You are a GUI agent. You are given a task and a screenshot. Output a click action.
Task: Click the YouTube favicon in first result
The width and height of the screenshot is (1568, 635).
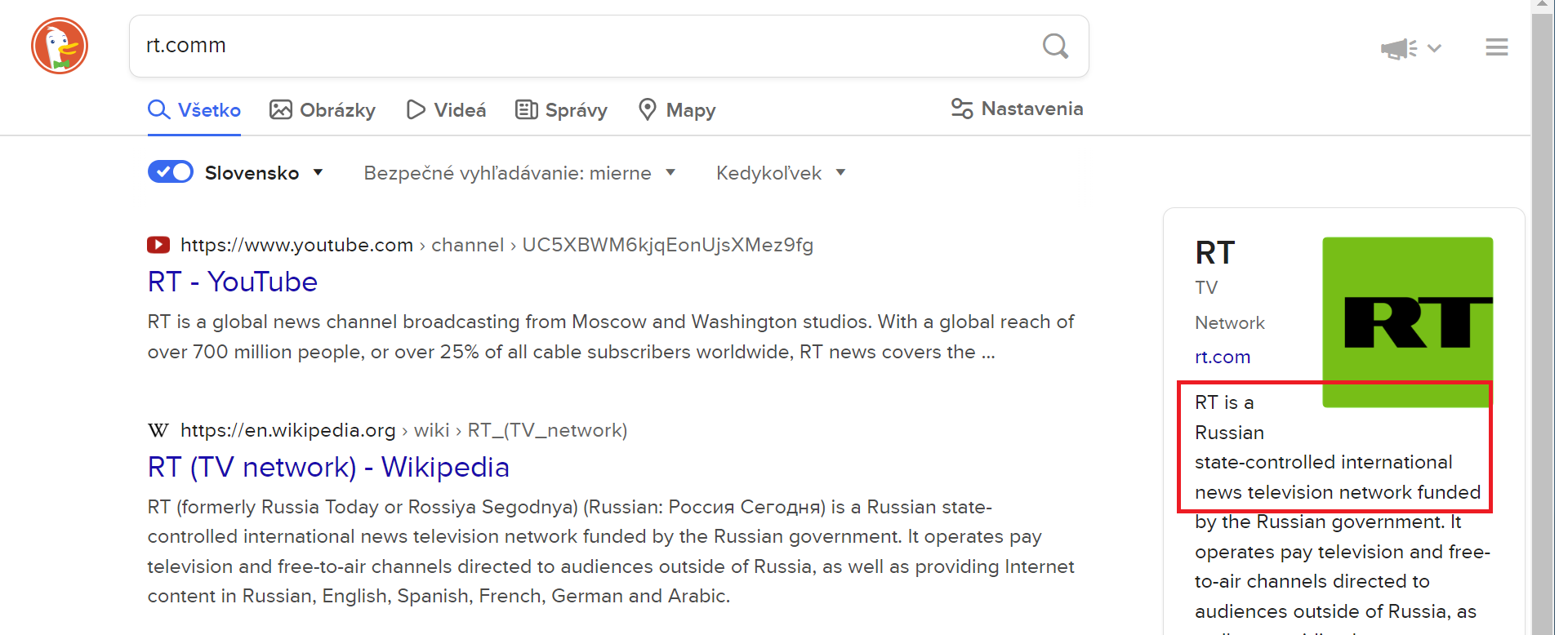158,245
